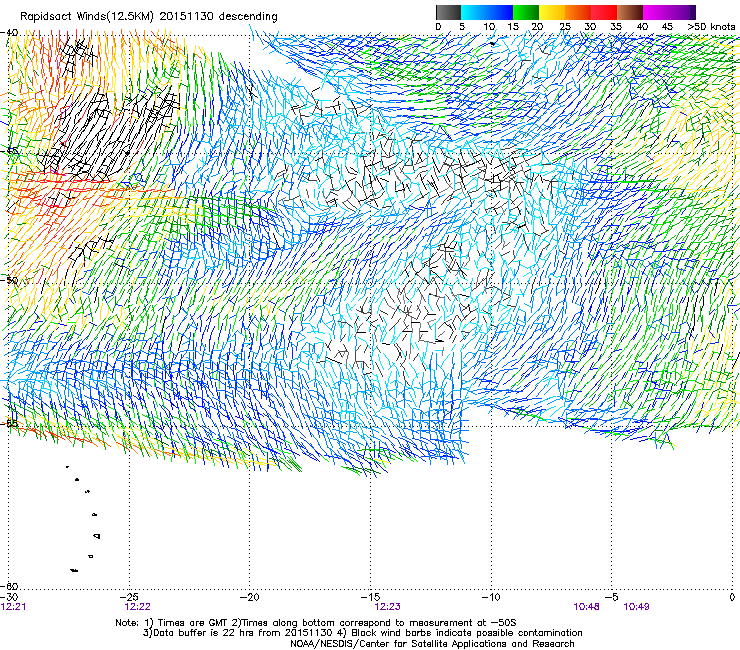740x650 pixels.
Task: Click the '-30' longitude axis label
Action: pyautogui.click(x=9, y=597)
